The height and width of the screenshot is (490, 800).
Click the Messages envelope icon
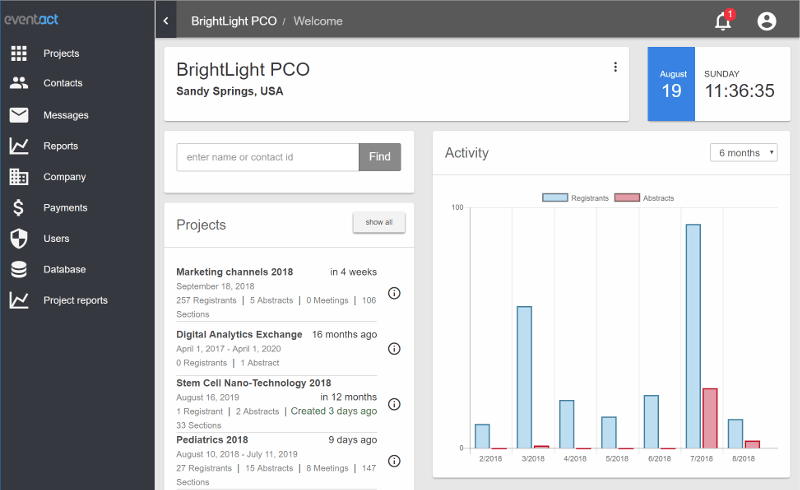point(19,115)
